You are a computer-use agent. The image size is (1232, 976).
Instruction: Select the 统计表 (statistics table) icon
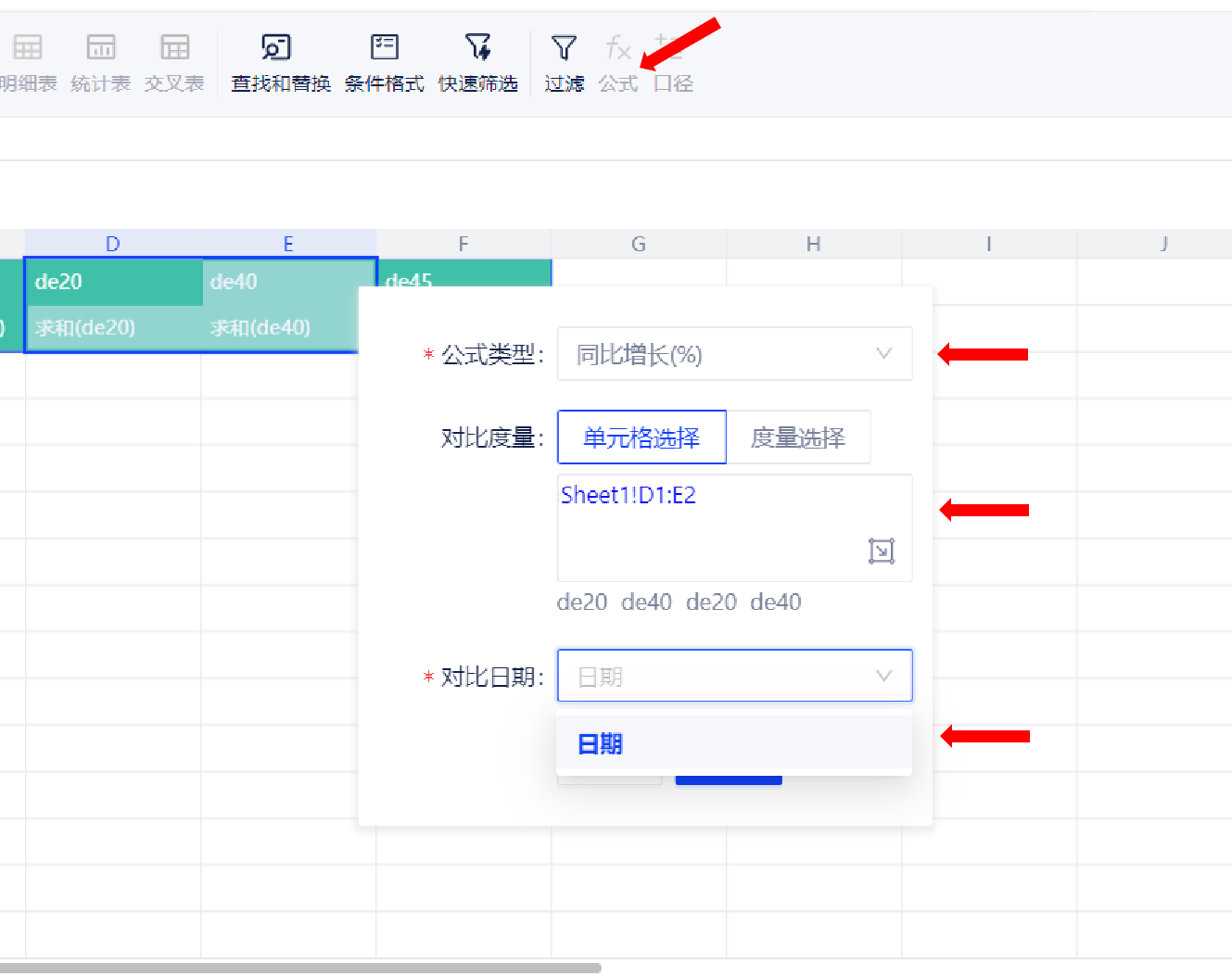(x=100, y=48)
